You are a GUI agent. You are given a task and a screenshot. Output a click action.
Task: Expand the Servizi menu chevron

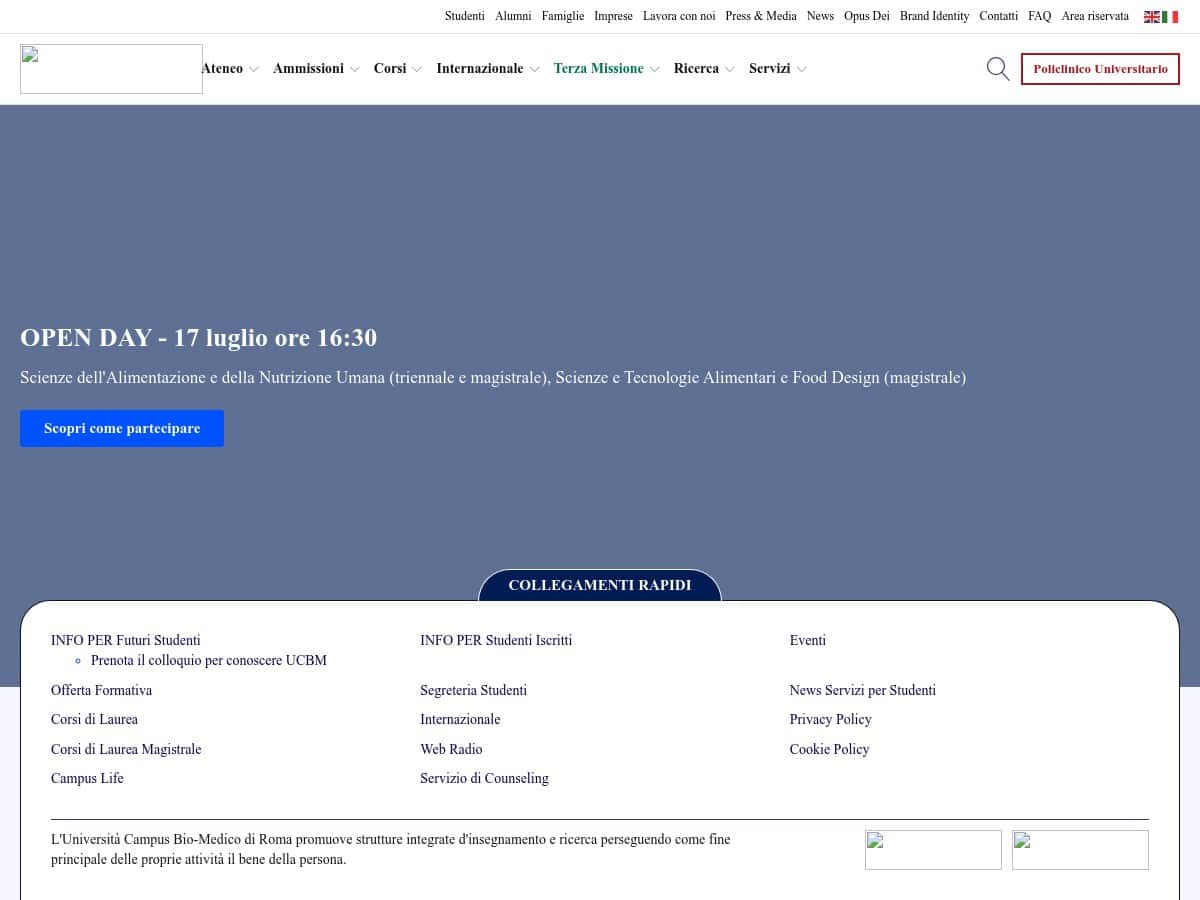pyautogui.click(x=801, y=69)
